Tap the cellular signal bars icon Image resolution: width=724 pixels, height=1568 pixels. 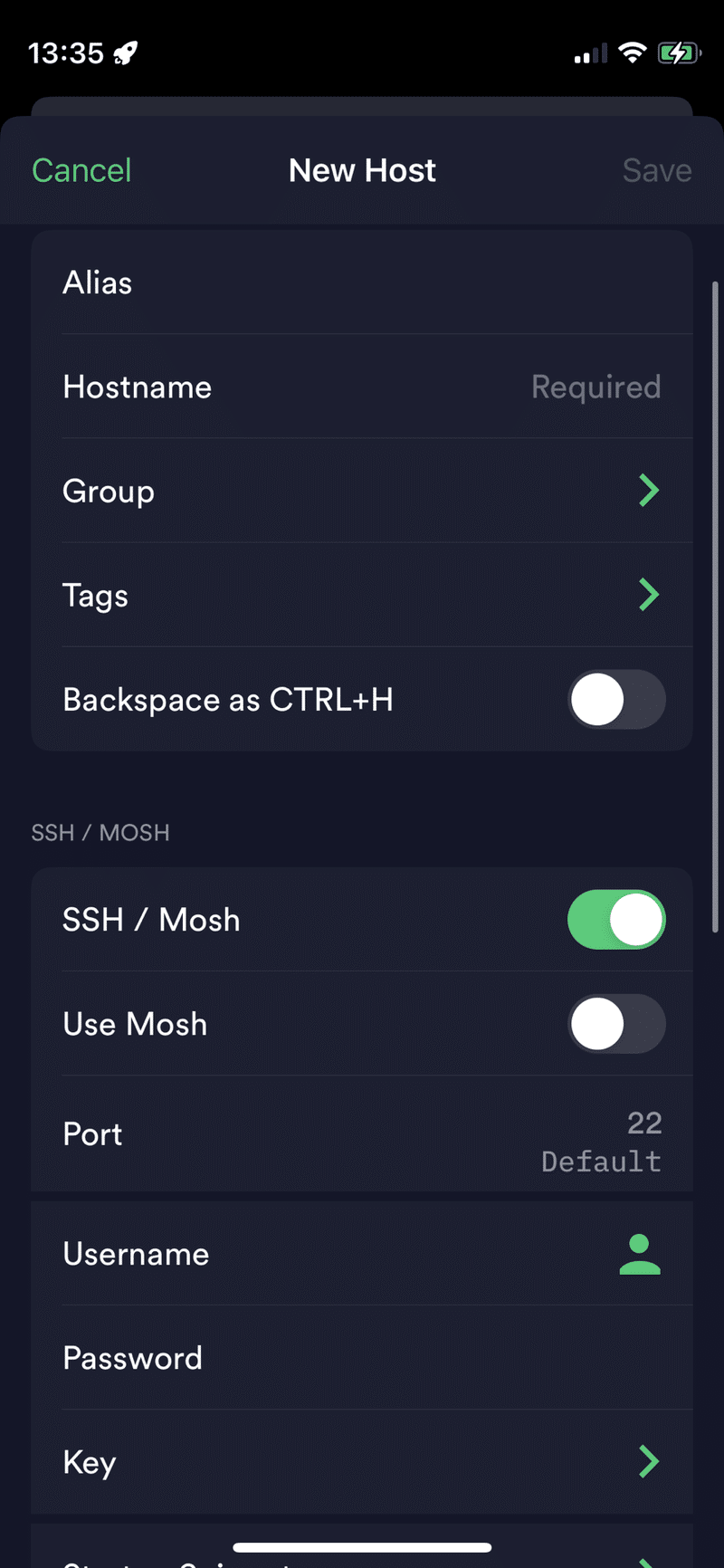(x=591, y=54)
